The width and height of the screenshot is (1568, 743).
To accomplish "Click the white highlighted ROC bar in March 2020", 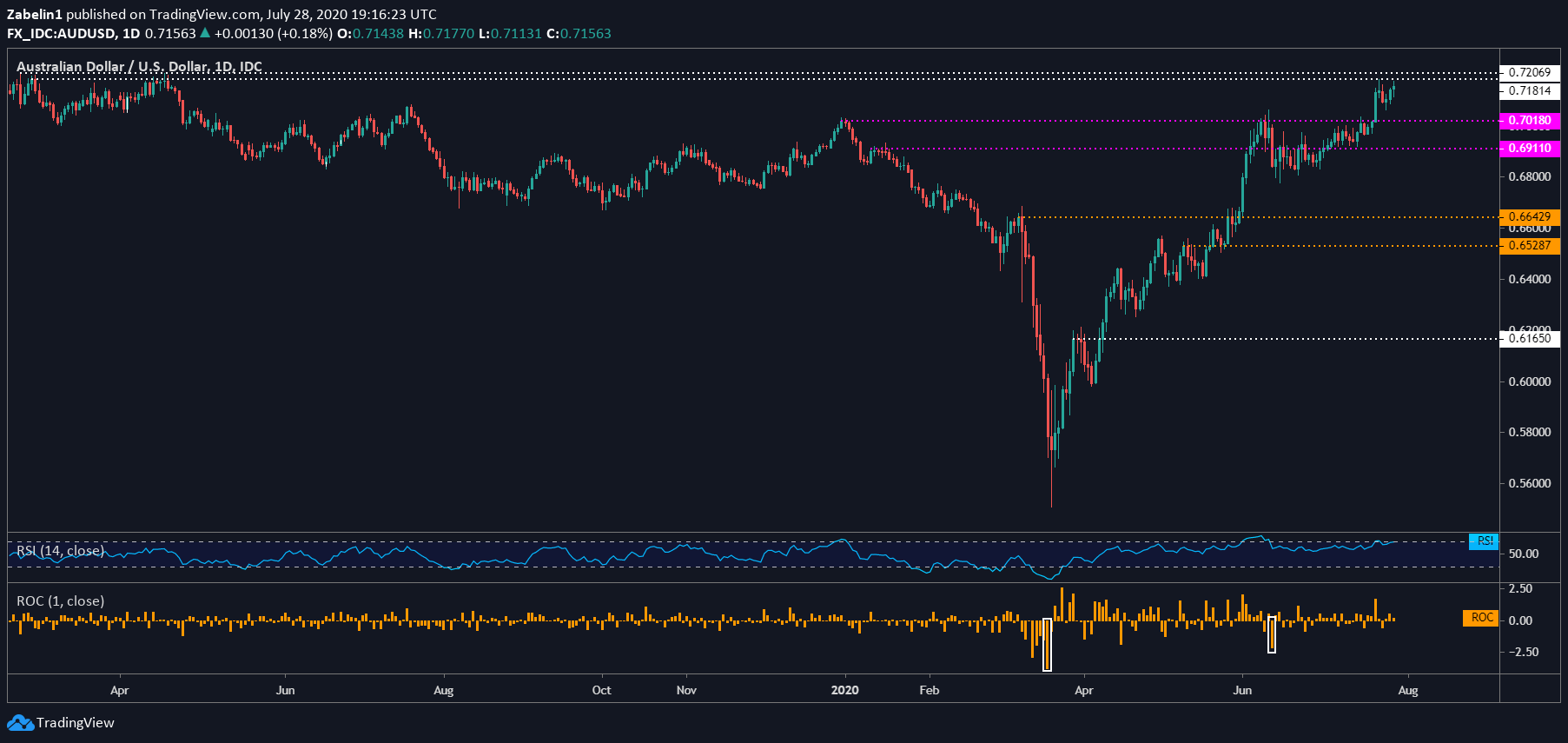I will [x=1047, y=644].
